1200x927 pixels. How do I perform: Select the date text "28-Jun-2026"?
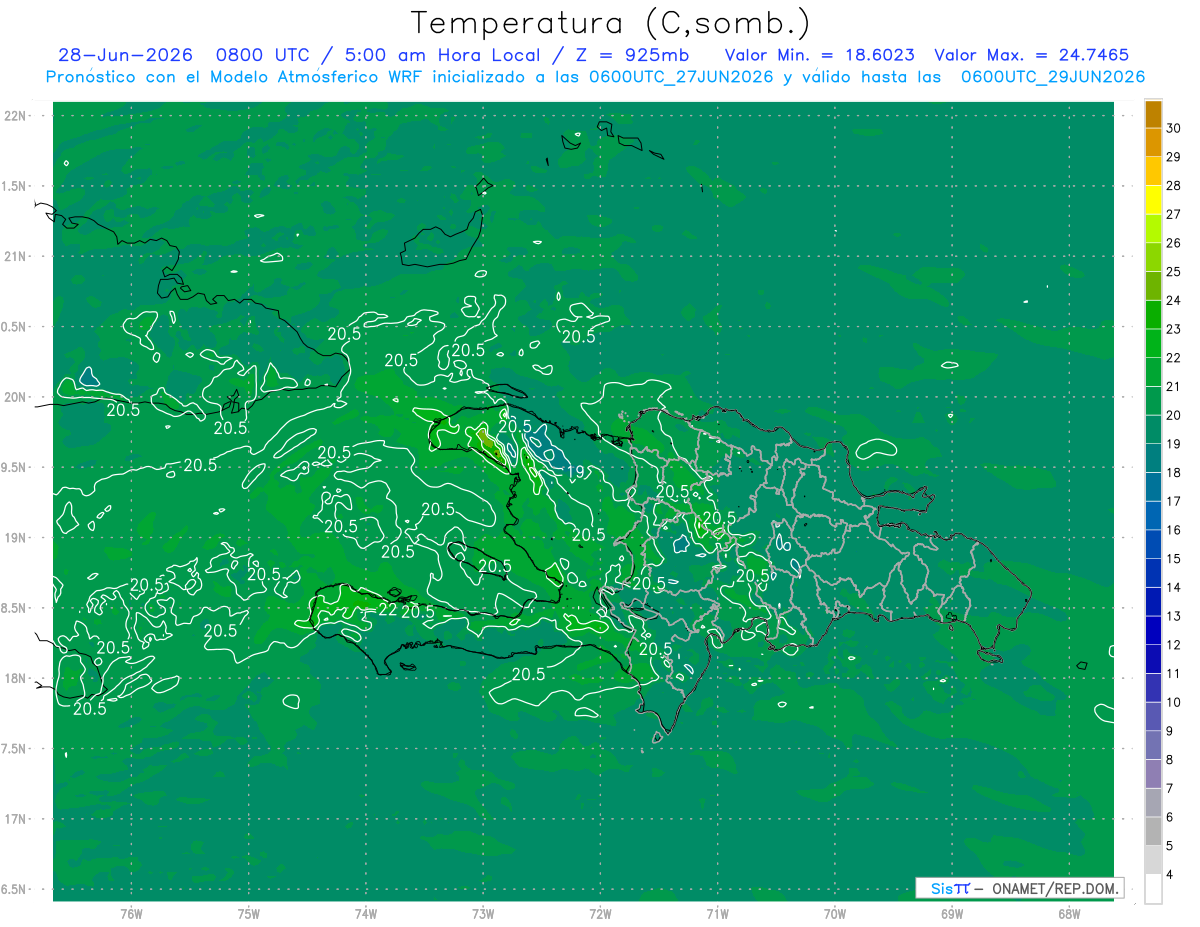[x=125, y=55]
